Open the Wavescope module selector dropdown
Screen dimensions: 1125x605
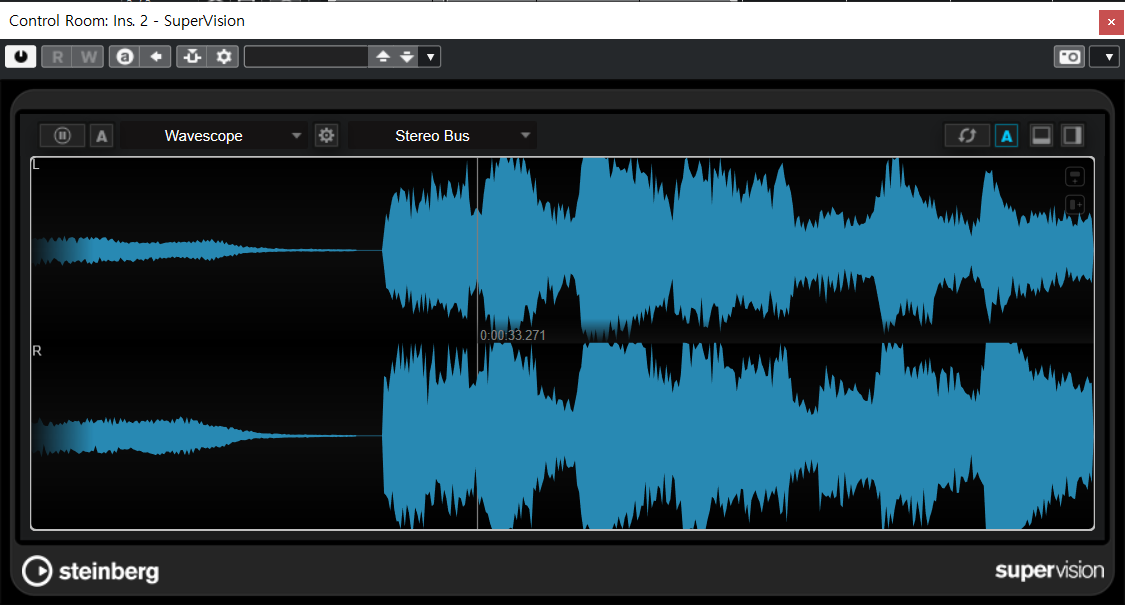pos(215,136)
